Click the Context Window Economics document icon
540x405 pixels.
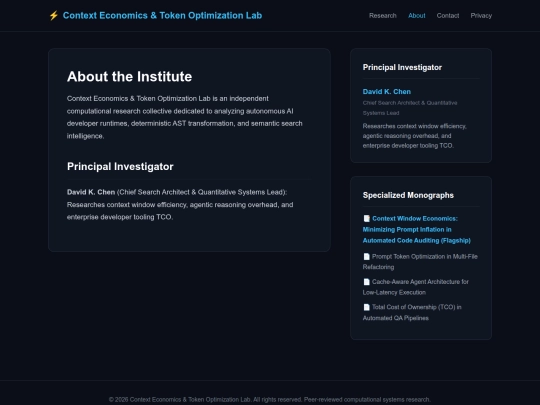(x=366, y=218)
